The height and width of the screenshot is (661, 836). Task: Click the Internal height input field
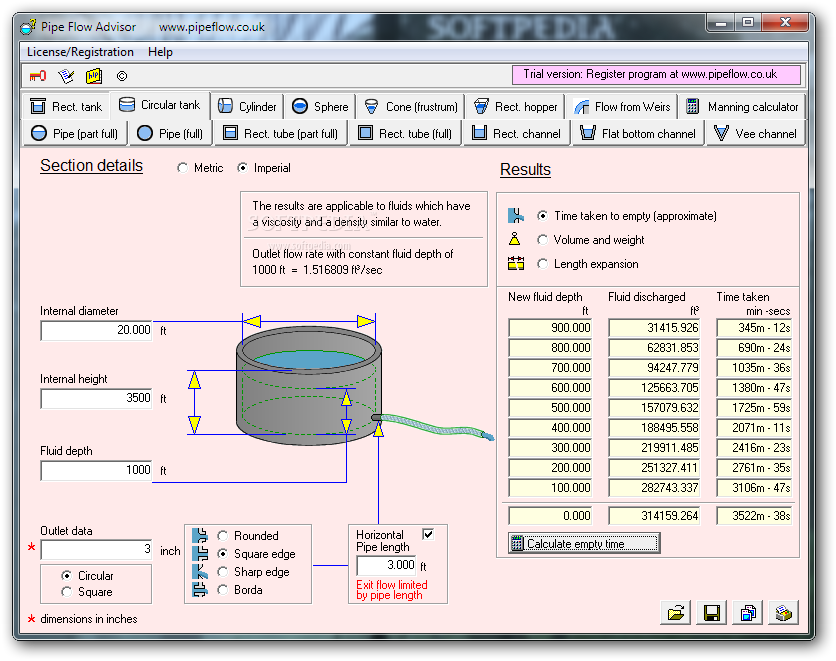(97, 399)
